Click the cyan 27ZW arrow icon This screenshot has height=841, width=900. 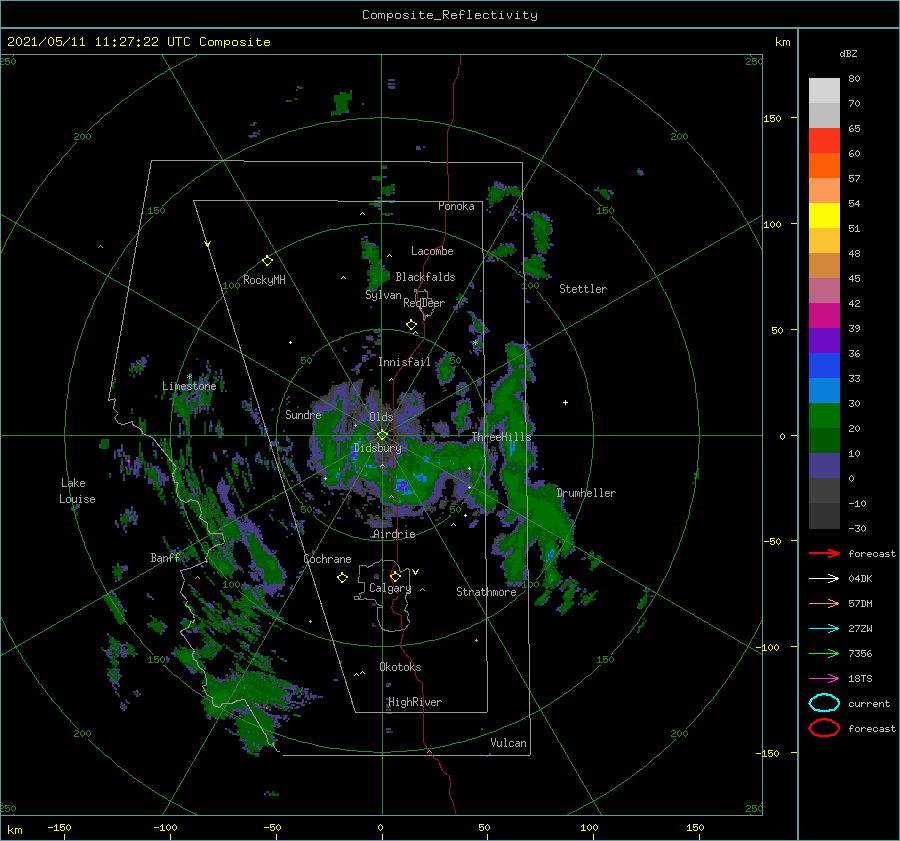tap(824, 629)
